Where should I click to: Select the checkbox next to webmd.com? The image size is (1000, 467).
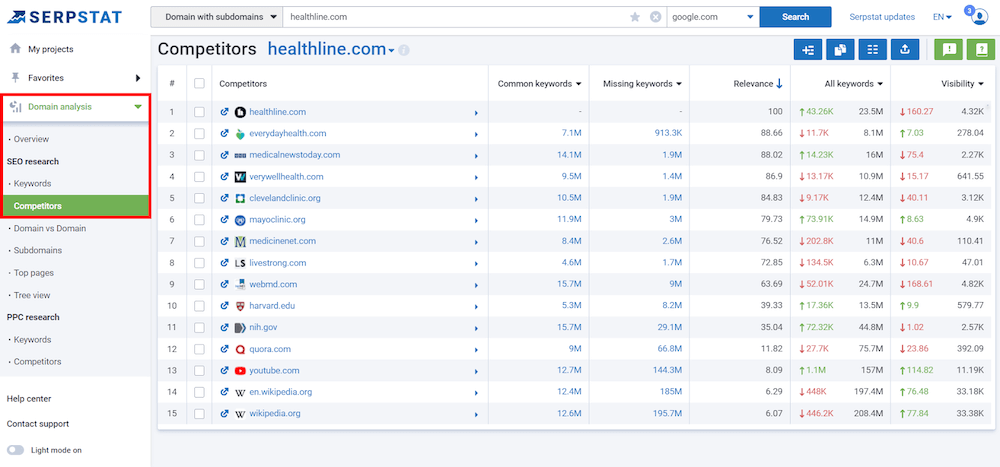(x=200, y=284)
